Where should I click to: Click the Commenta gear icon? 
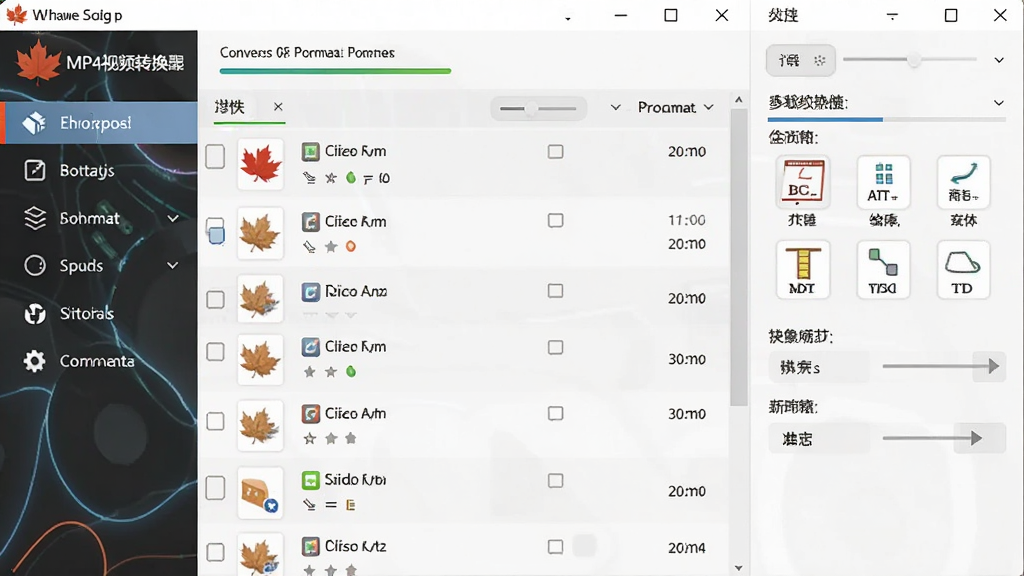coord(35,361)
